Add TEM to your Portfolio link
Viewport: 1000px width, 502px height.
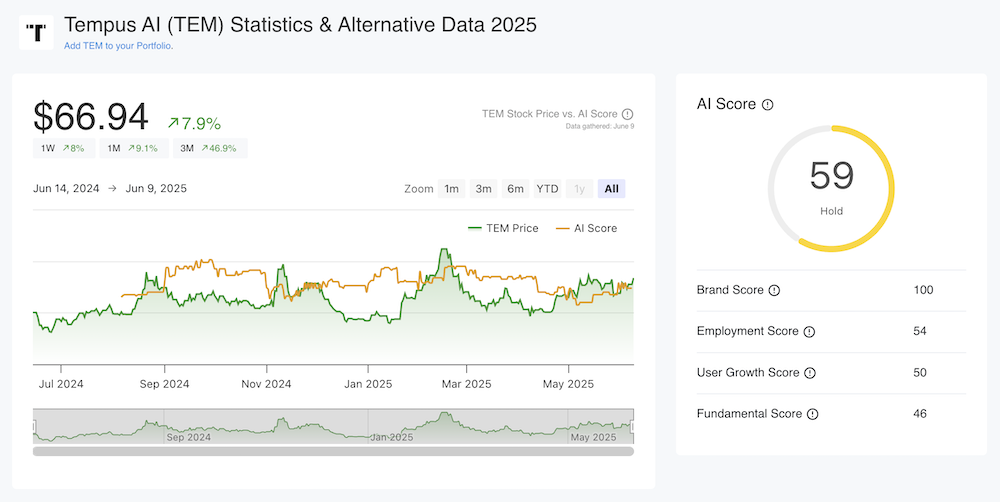(x=119, y=46)
